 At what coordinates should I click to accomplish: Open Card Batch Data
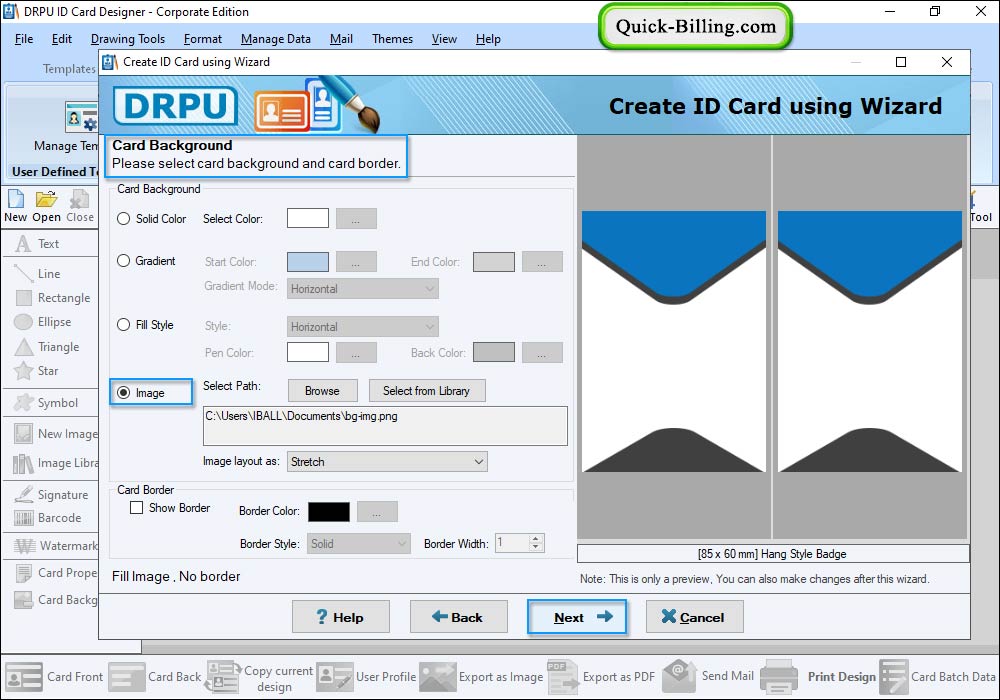pos(938,676)
